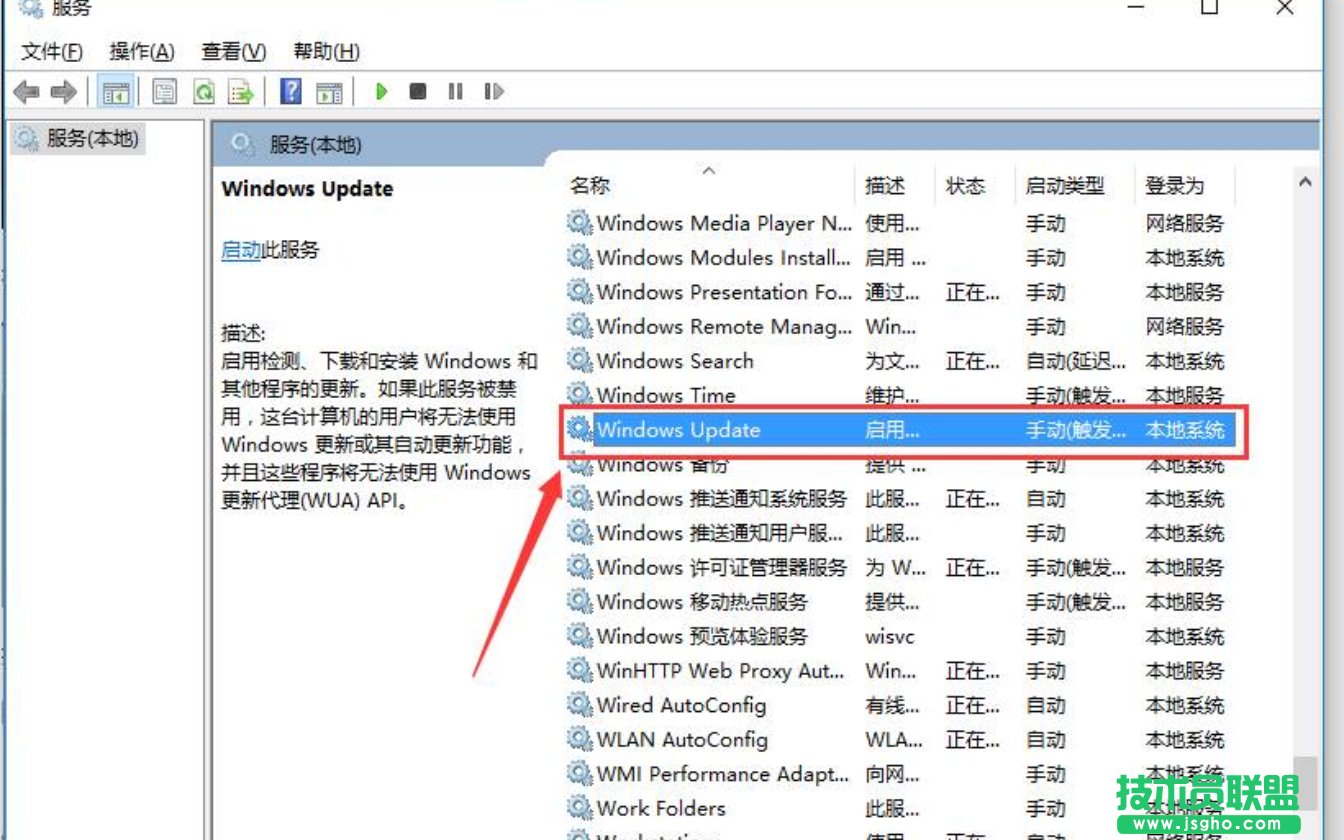Click the 启动 link to start the service
This screenshot has height=840, width=1344.
tap(244, 247)
